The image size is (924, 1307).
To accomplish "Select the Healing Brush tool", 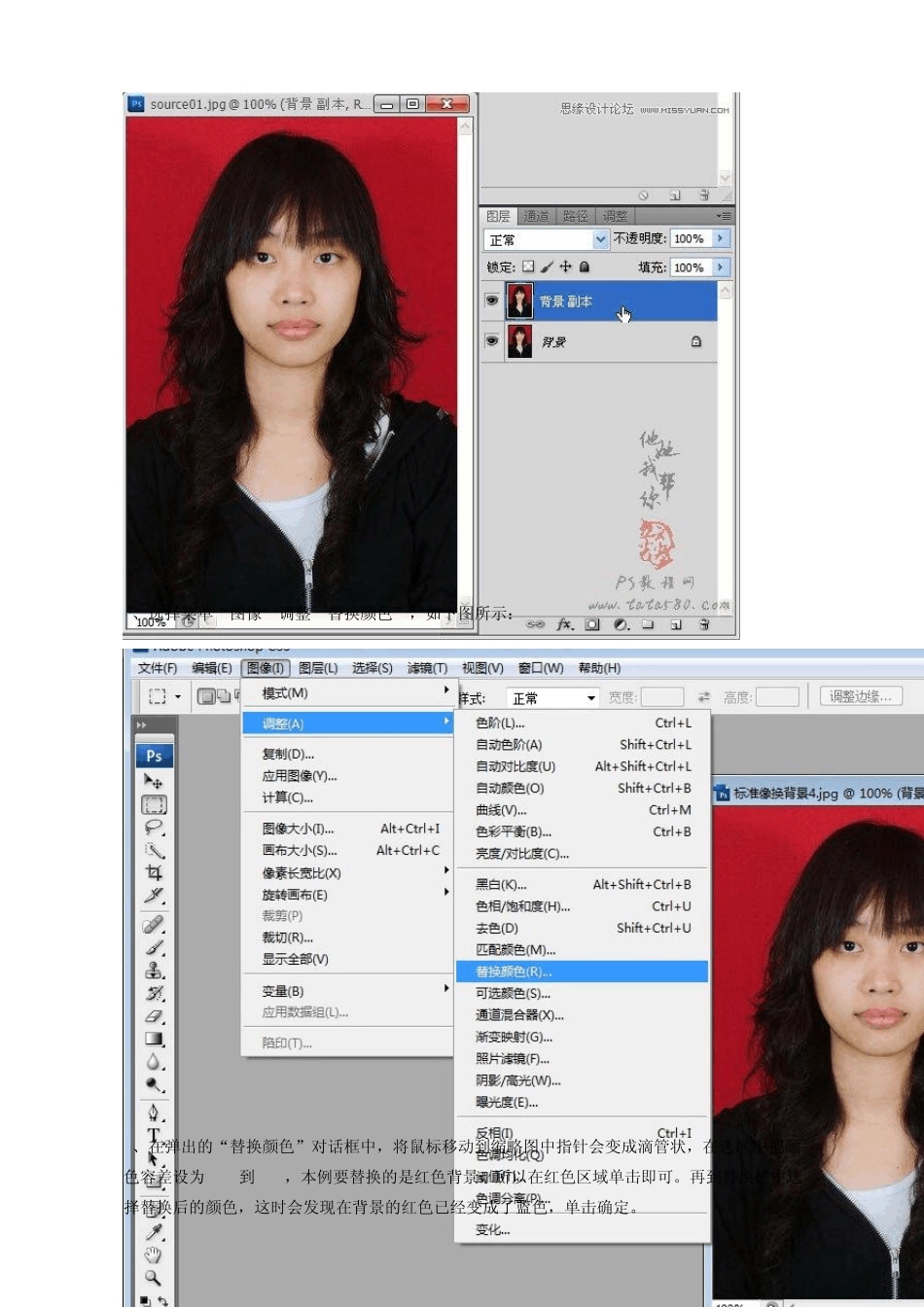I will pyautogui.click(x=154, y=924).
